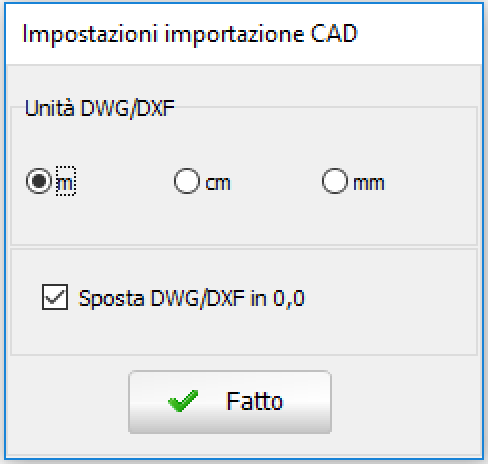Click the 'cm' unit label text
The height and width of the screenshot is (464, 488).
[x=218, y=183]
